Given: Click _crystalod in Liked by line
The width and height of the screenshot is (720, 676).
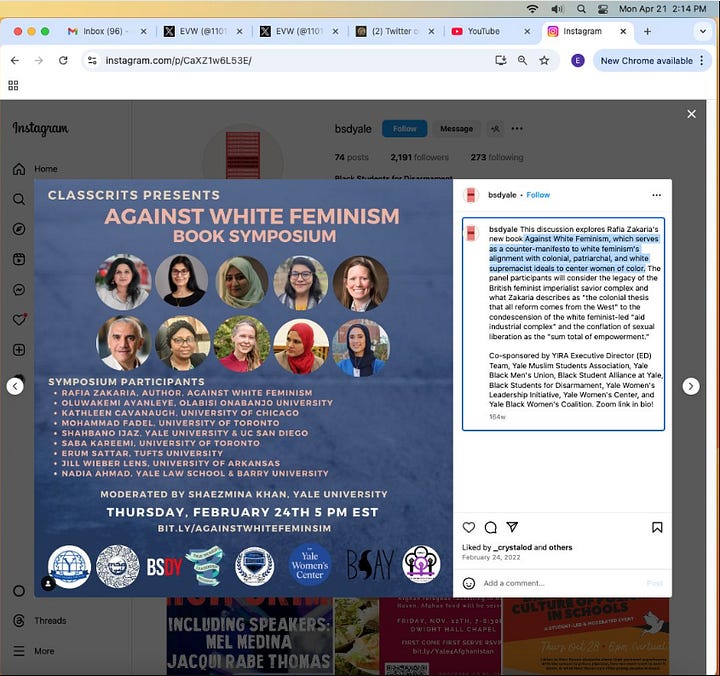Looking at the screenshot, I should pyautogui.click(x=512, y=547).
